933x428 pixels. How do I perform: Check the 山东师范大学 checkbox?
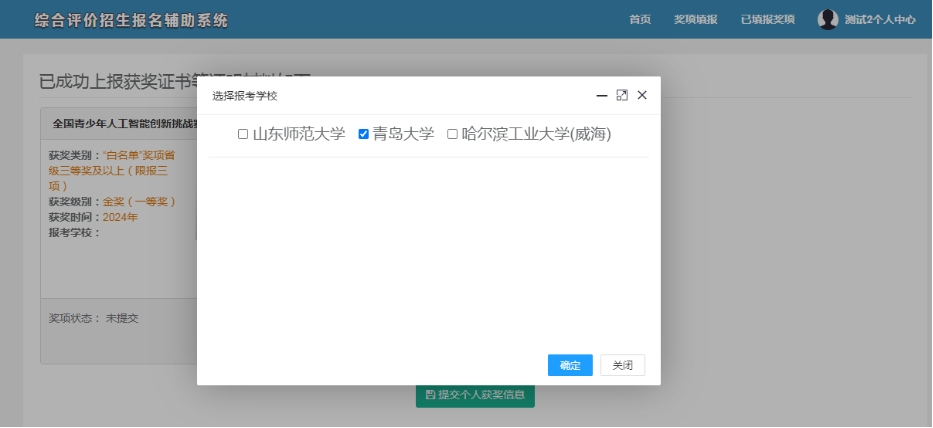[243, 134]
